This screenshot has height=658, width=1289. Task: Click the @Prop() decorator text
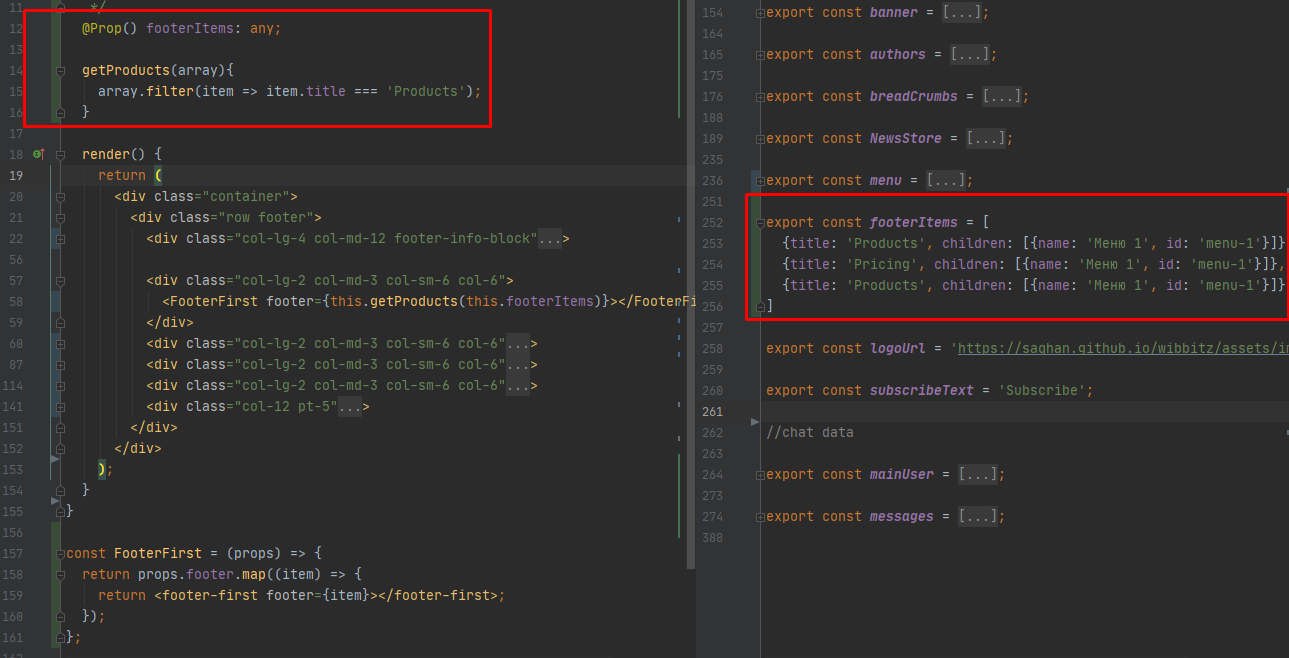pyautogui.click(x=110, y=28)
